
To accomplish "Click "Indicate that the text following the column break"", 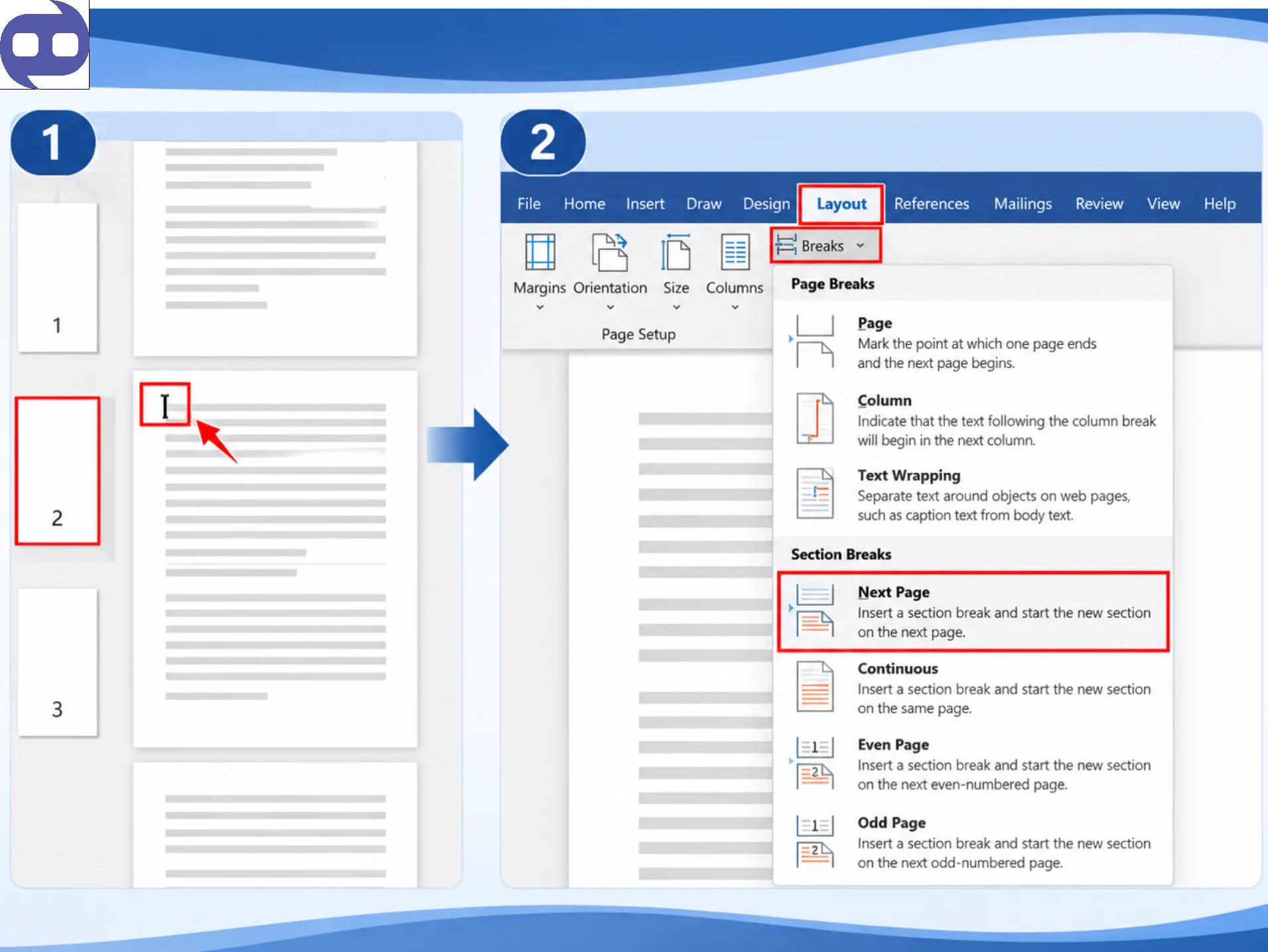I will pos(1007,421).
